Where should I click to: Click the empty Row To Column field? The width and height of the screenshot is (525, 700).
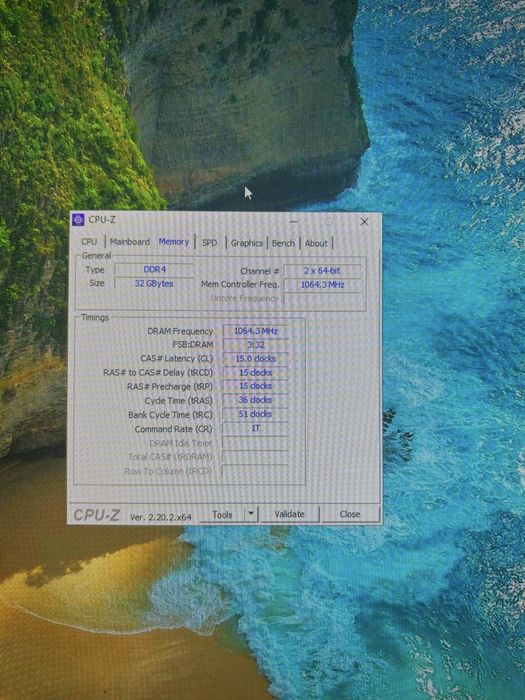(x=255, y=471)
